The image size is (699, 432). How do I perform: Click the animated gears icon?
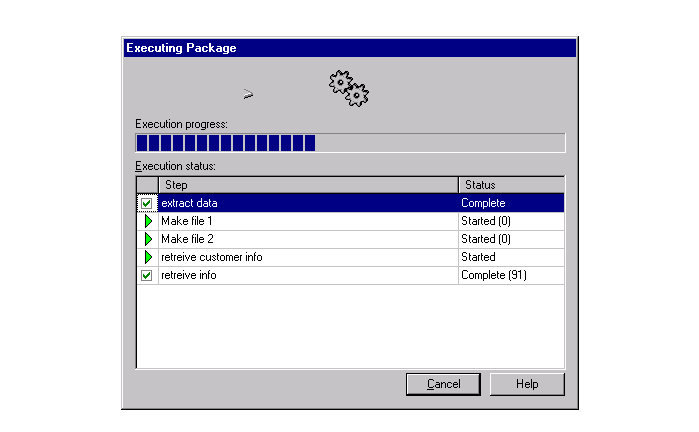(349, 88)
